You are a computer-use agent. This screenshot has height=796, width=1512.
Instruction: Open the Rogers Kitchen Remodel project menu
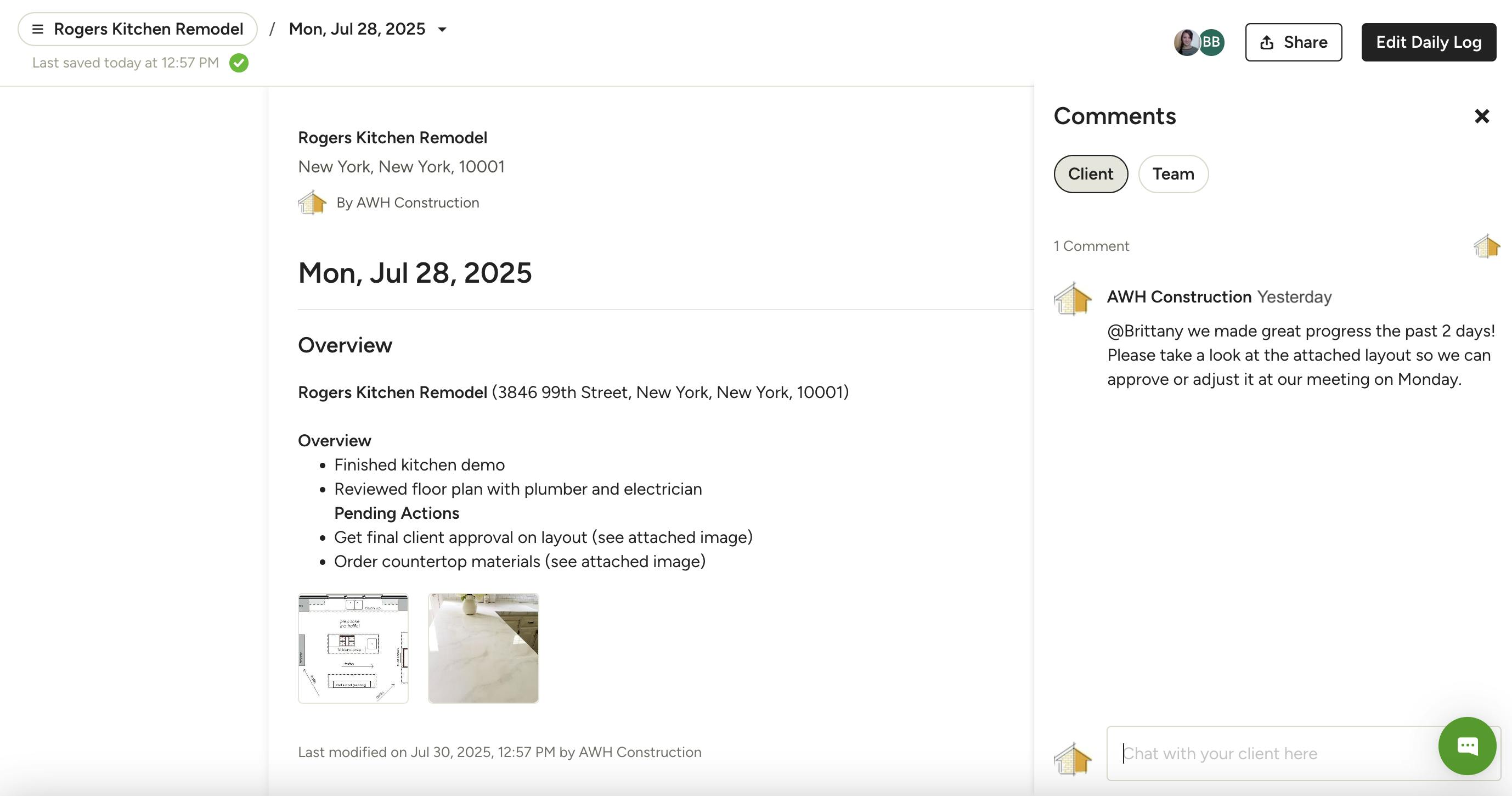click(148, 30)
